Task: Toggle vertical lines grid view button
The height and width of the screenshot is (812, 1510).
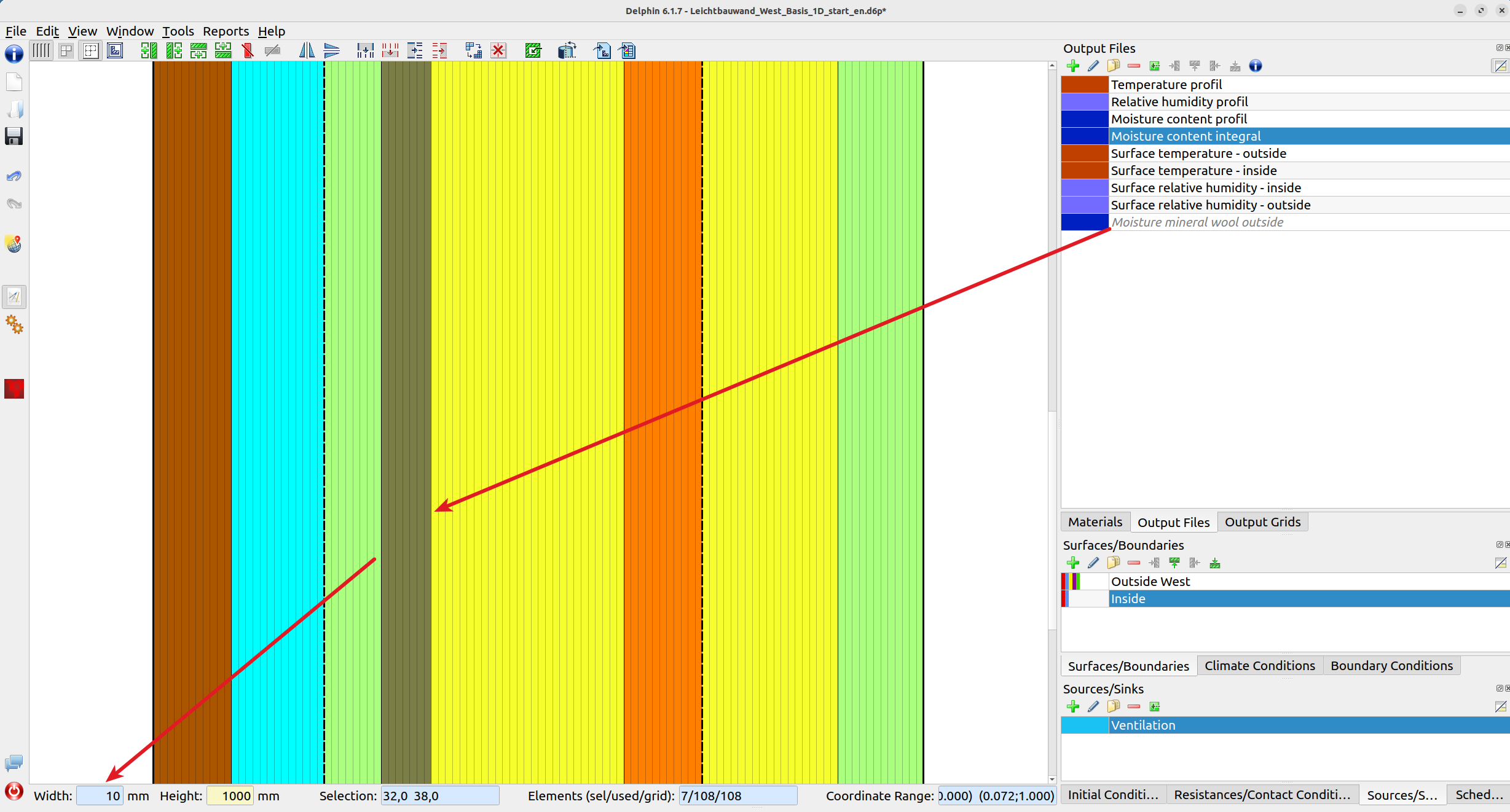Action: [x=41, y=50]
